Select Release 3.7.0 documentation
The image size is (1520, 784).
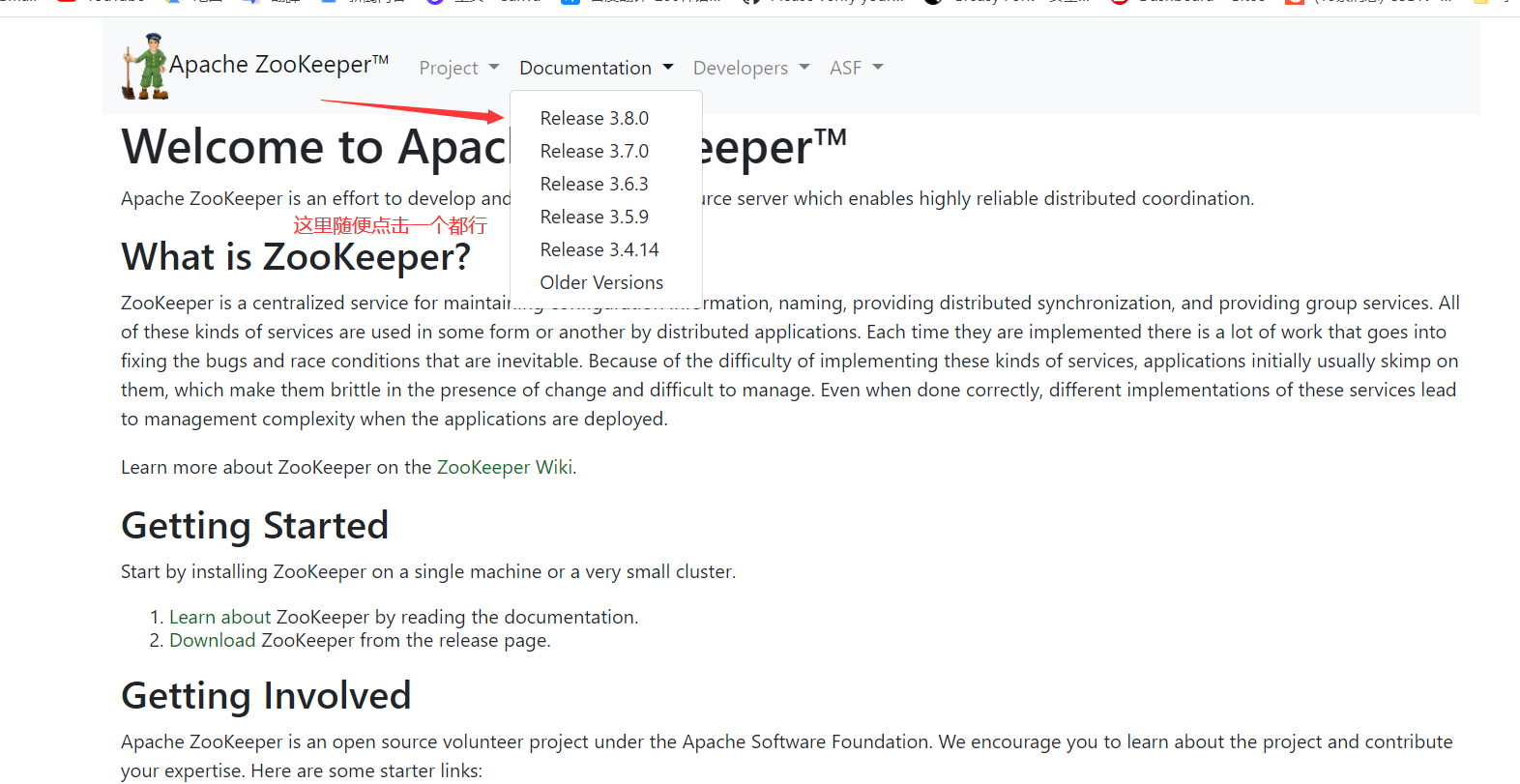pyautogui.click(x=595, y=151)
